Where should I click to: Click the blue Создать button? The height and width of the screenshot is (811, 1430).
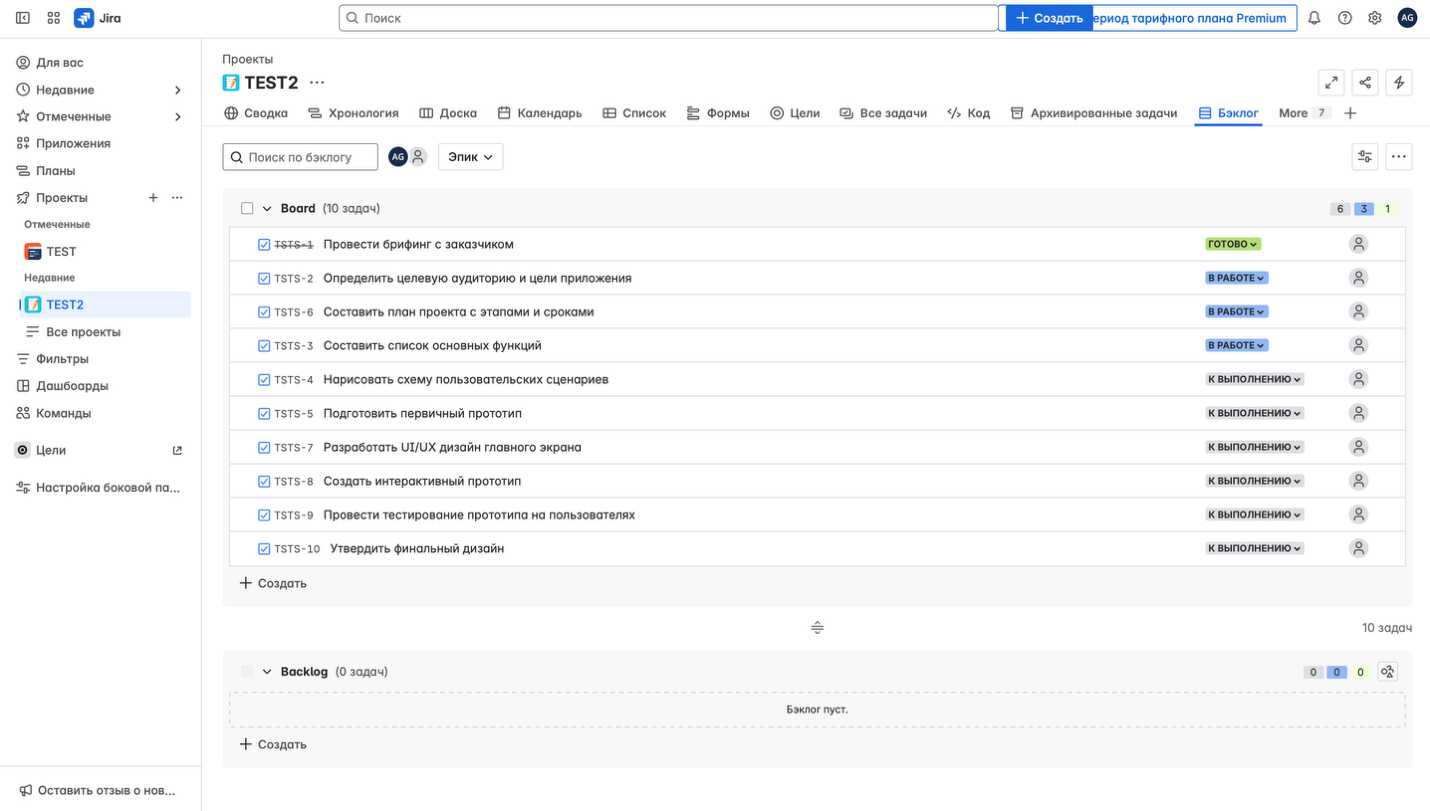[x=1049, y=18]
